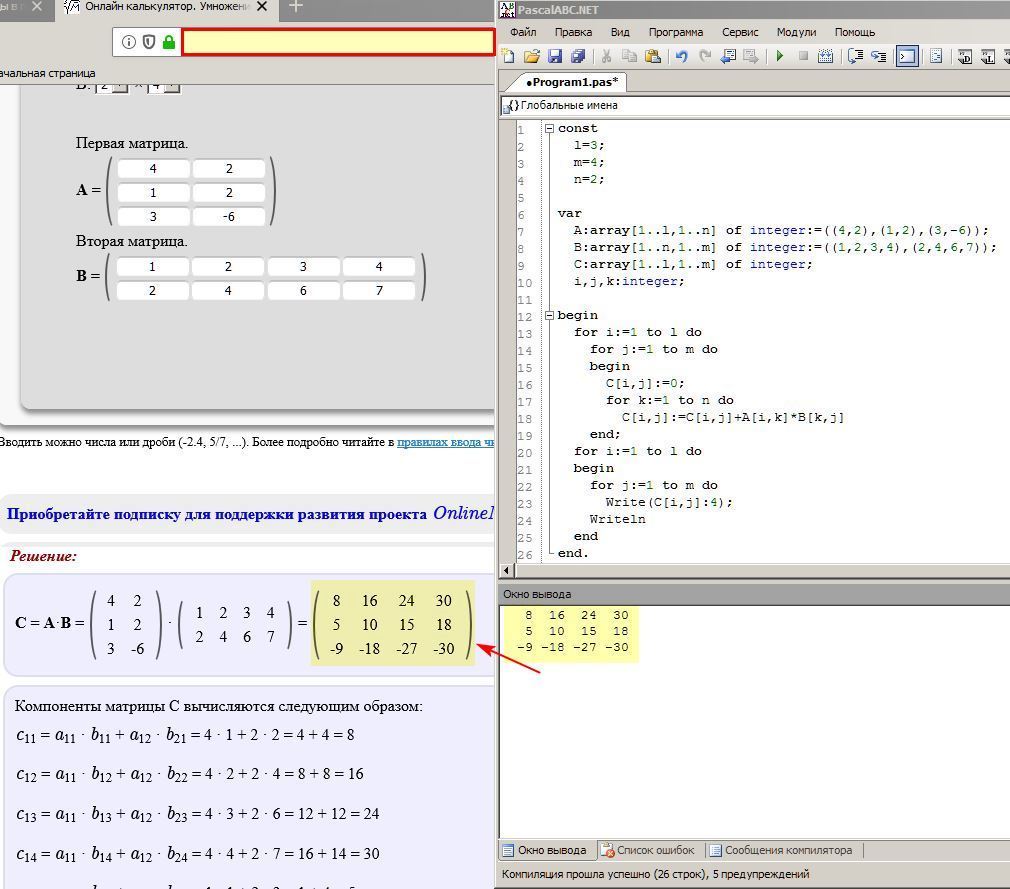Collapse the main begin block fold marker

(x=549, y=315)
